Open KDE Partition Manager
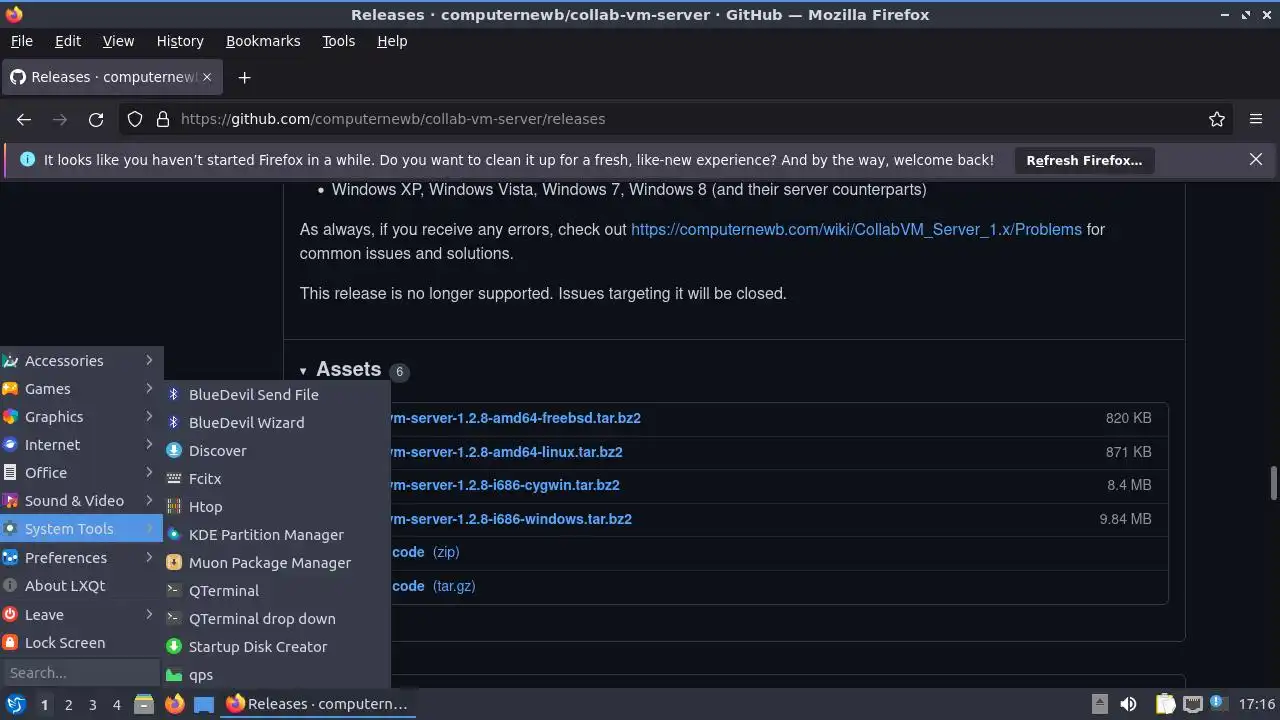This screenshot has height=720, width=1280. click(277, 535)
